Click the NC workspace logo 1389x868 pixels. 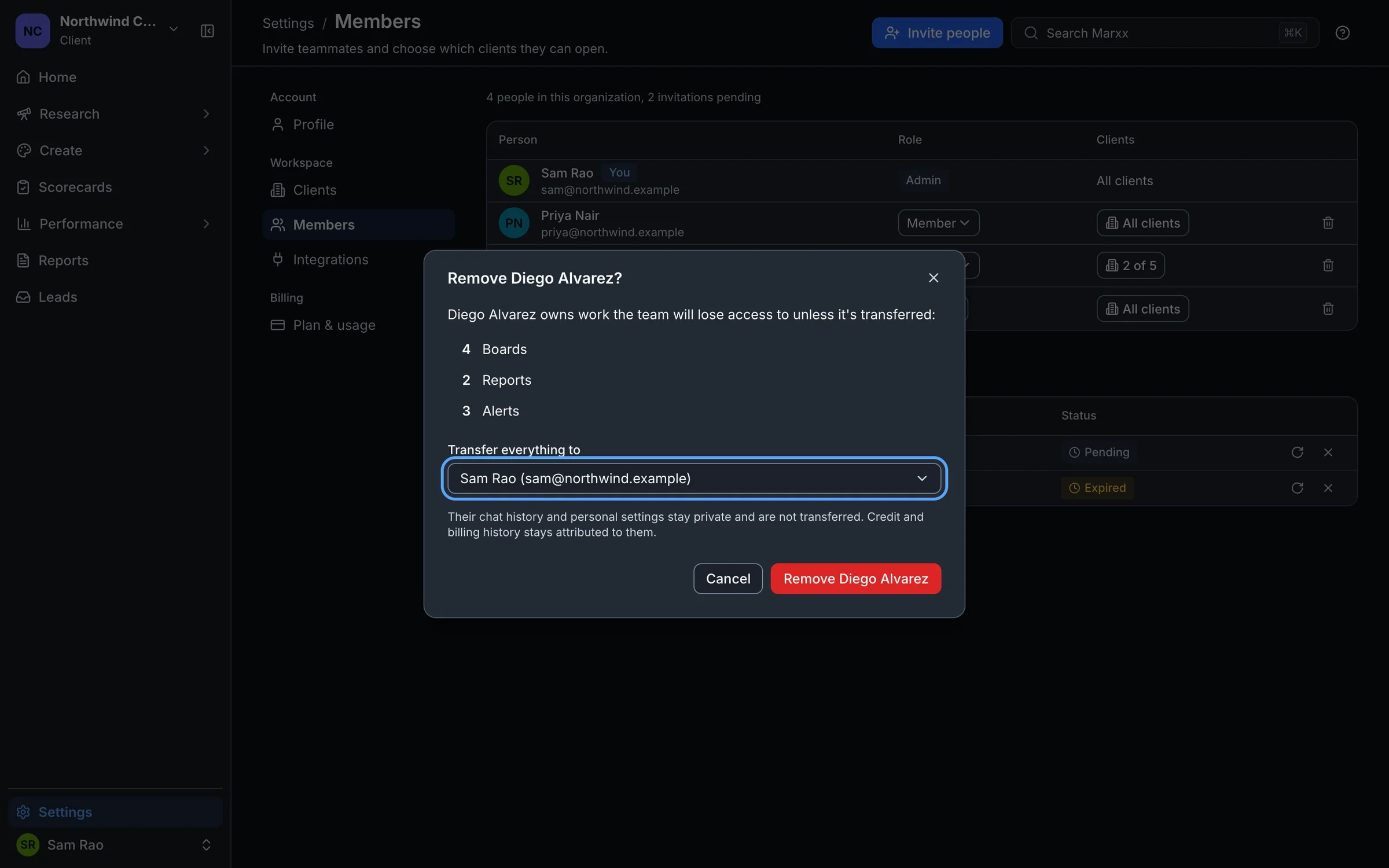(32, 31)
